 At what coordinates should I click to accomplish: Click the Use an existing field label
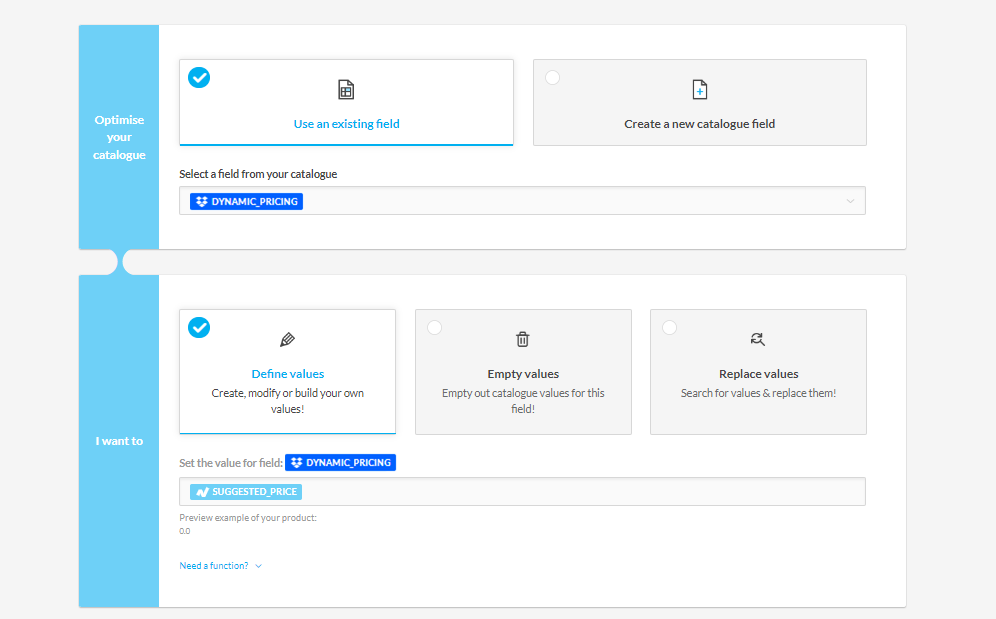(346, 124)
